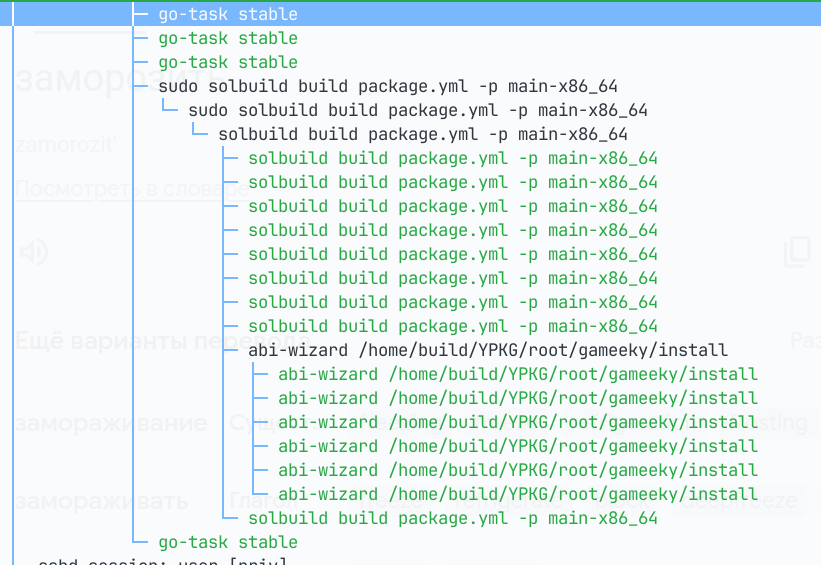The image size is (821, 565).
Task: Click the faded speaker audio icon
Action: click(34, 252)
